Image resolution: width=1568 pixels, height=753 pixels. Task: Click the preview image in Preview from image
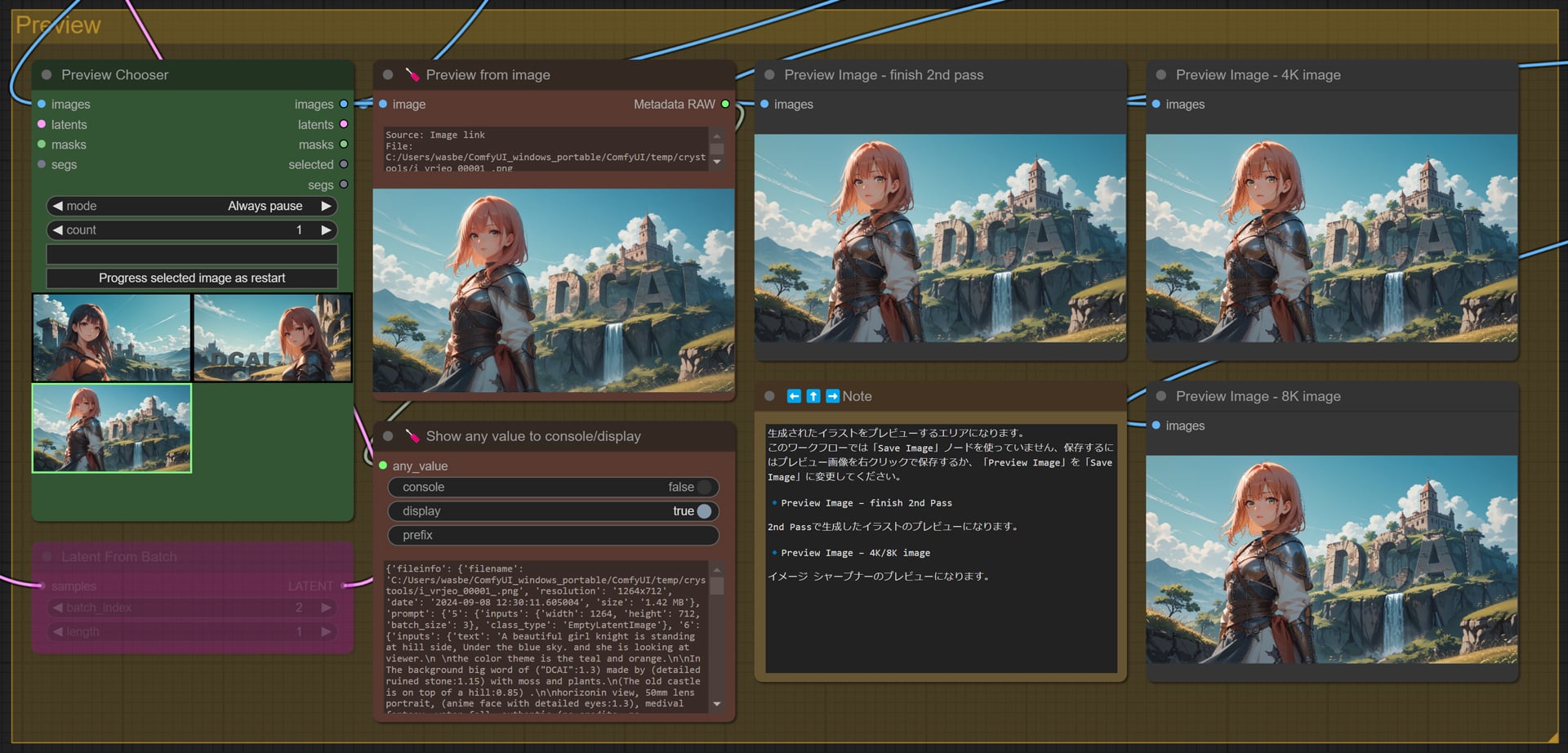[x=554, y=291]
